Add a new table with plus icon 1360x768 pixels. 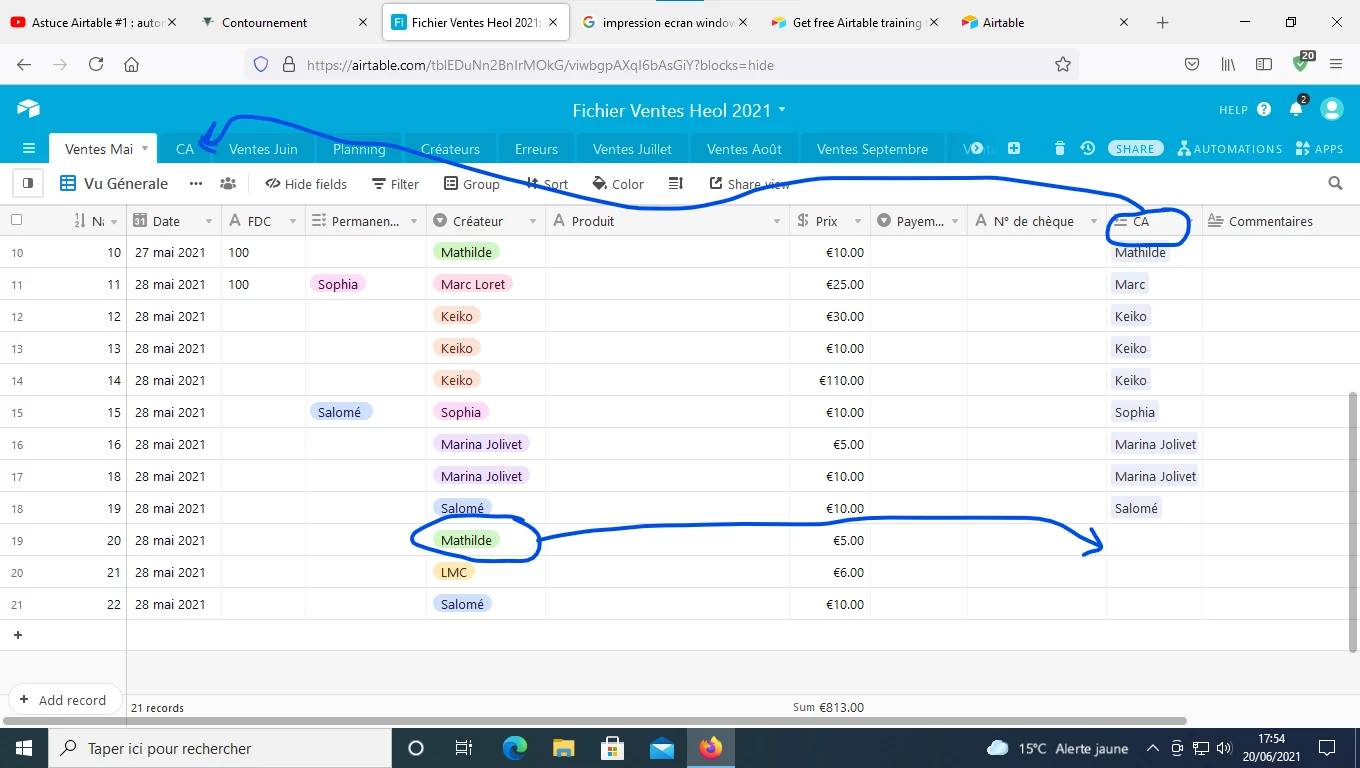pos(1014,148)
